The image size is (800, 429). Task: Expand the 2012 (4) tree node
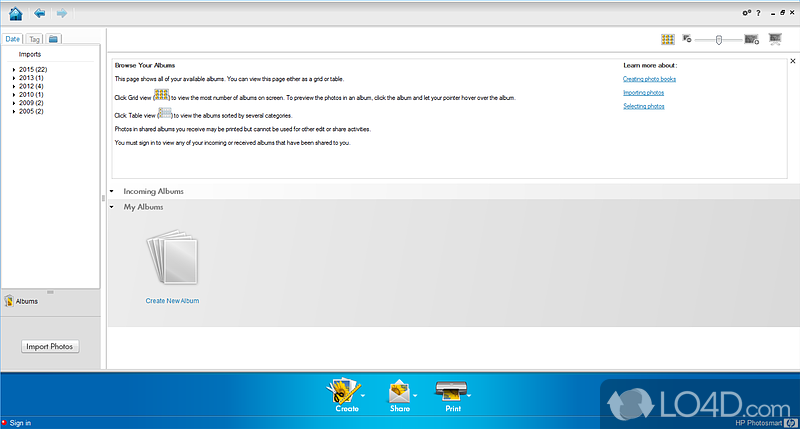click(14, 86)
